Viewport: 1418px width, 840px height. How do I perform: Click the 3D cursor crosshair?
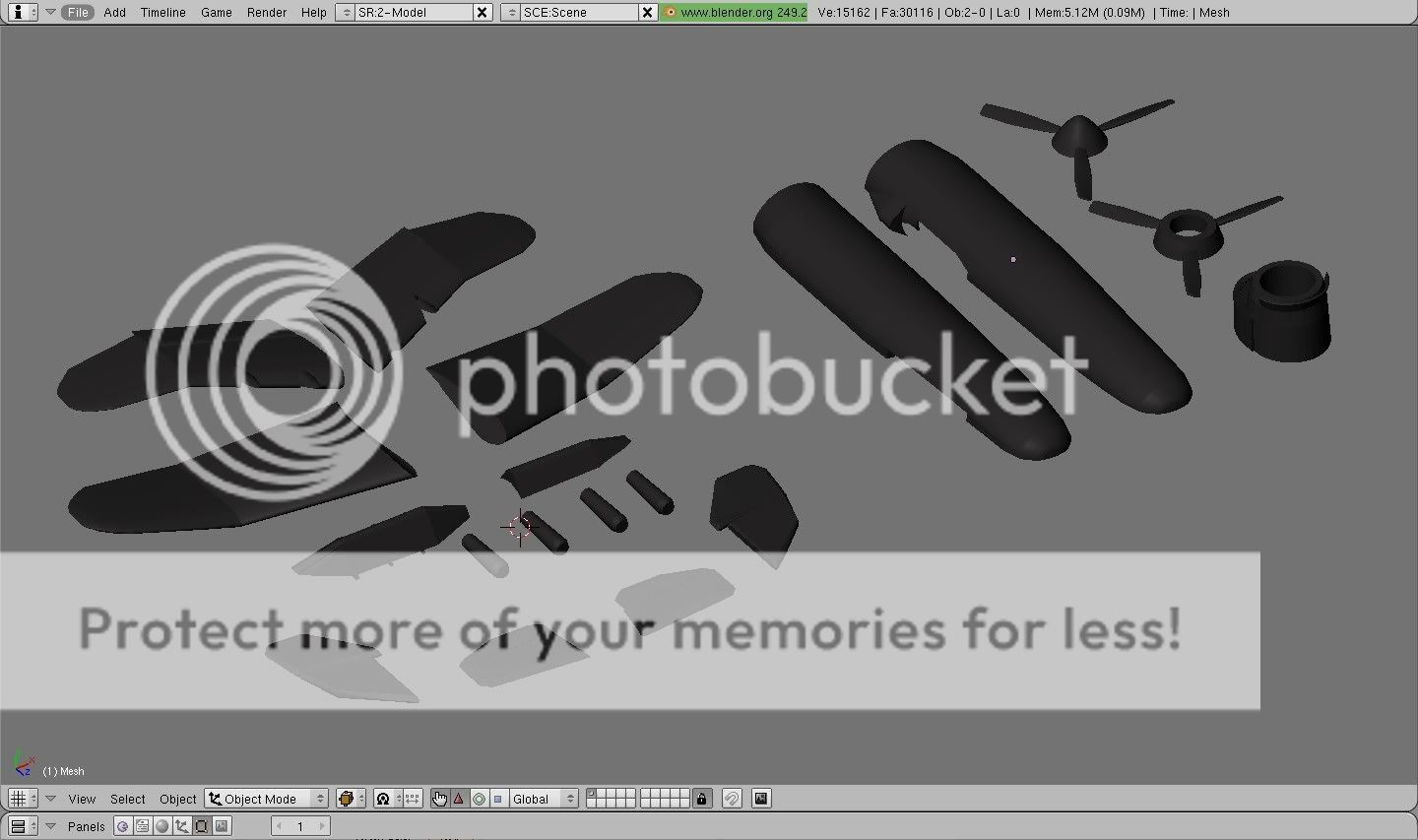tap(520, 527)
